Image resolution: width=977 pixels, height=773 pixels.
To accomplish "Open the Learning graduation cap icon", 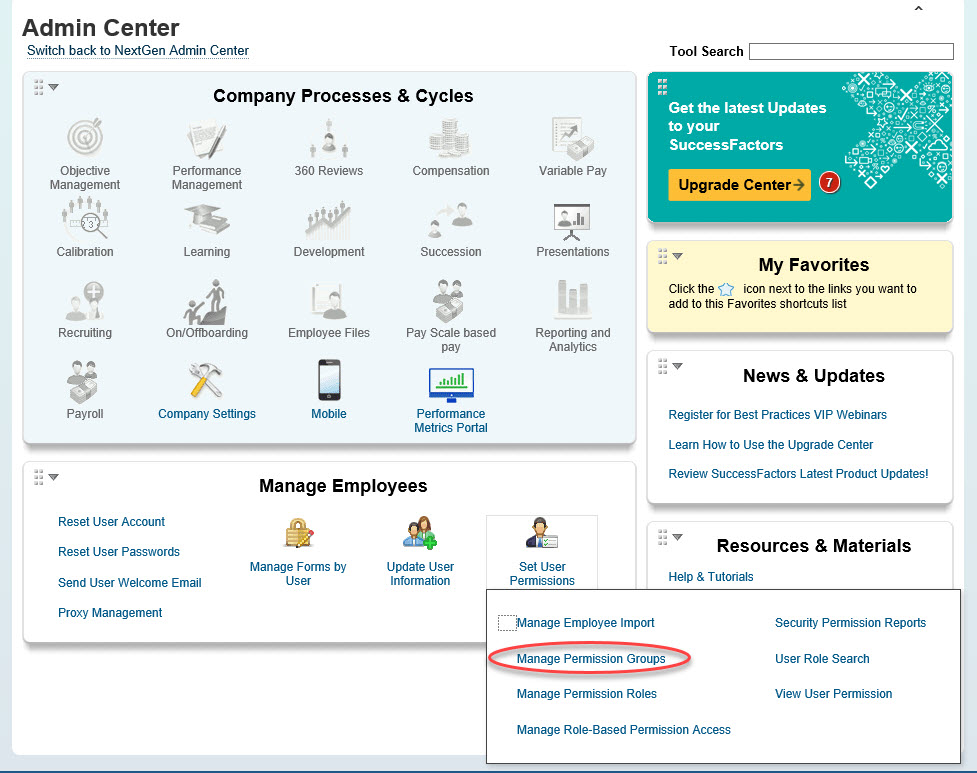I will coord(207,220).
